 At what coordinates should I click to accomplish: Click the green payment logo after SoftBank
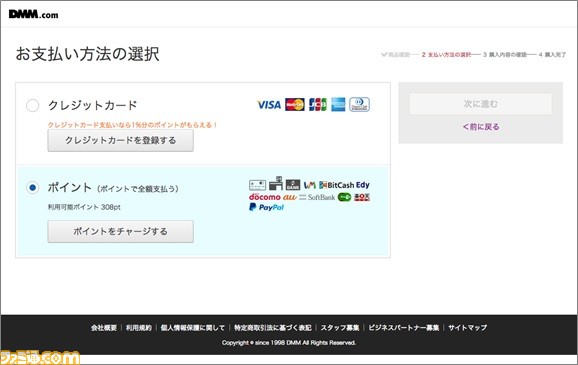pos(344,197)
